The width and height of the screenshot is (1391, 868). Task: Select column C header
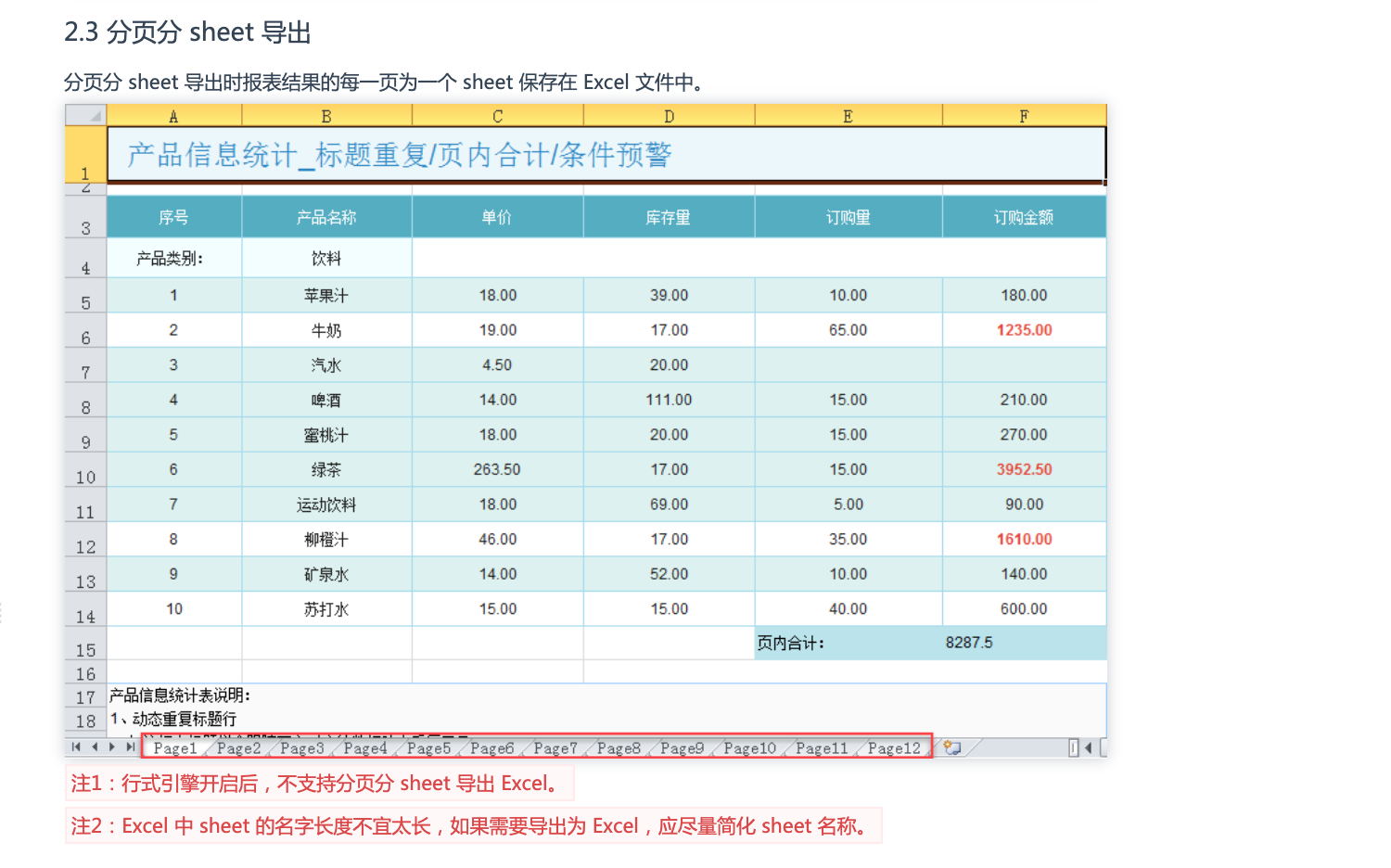click(x=498, y=116)
